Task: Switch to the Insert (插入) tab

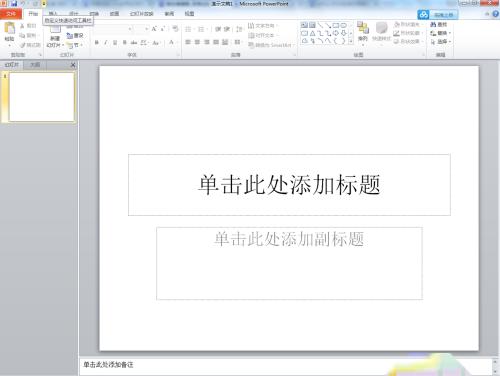Action: (x=53, y=14)
